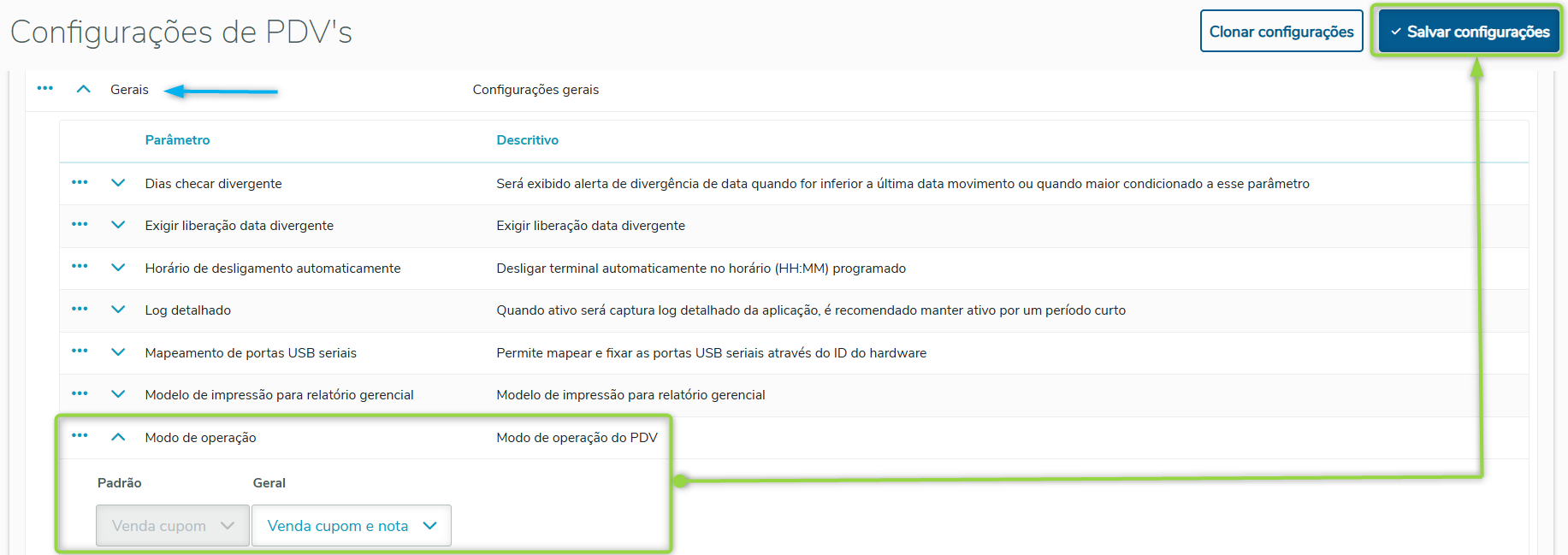Click the 'Padrão' field label
Image resolution: width=1568 pixels, height=555 pixels.
click(120, 483)
